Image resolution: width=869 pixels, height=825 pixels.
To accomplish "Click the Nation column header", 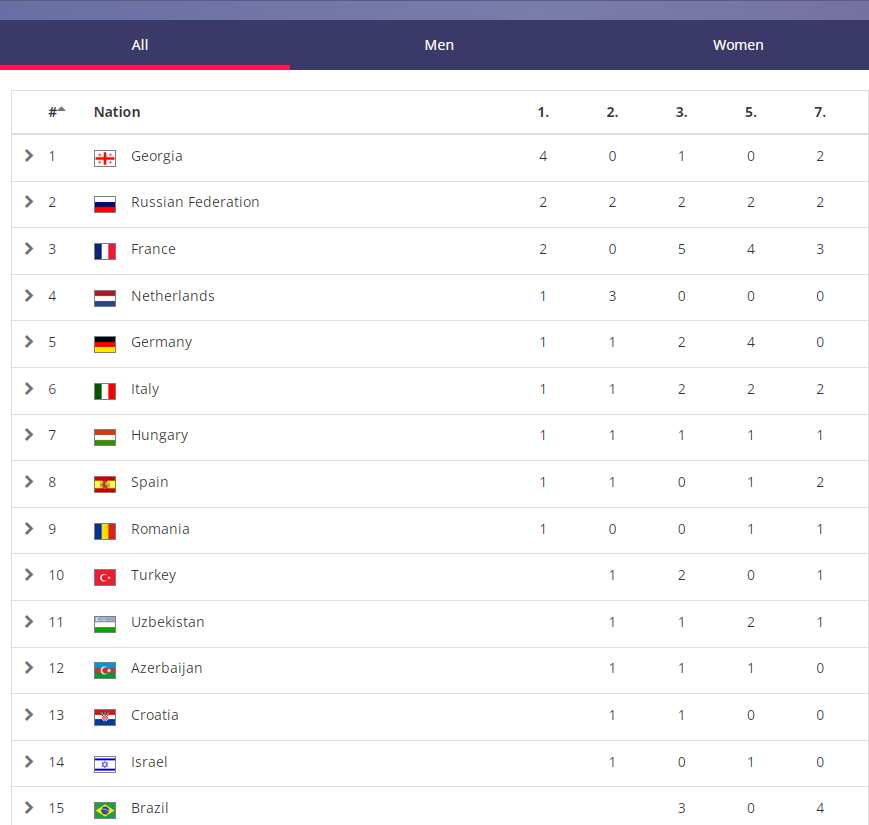I will 117,112.
